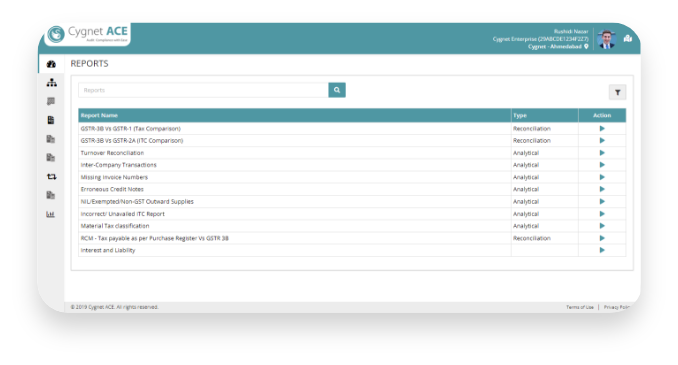The height and width of the screenshot is (365, 678).
Task: Open the bar chart sidebar icon
Action: (51, 214)
